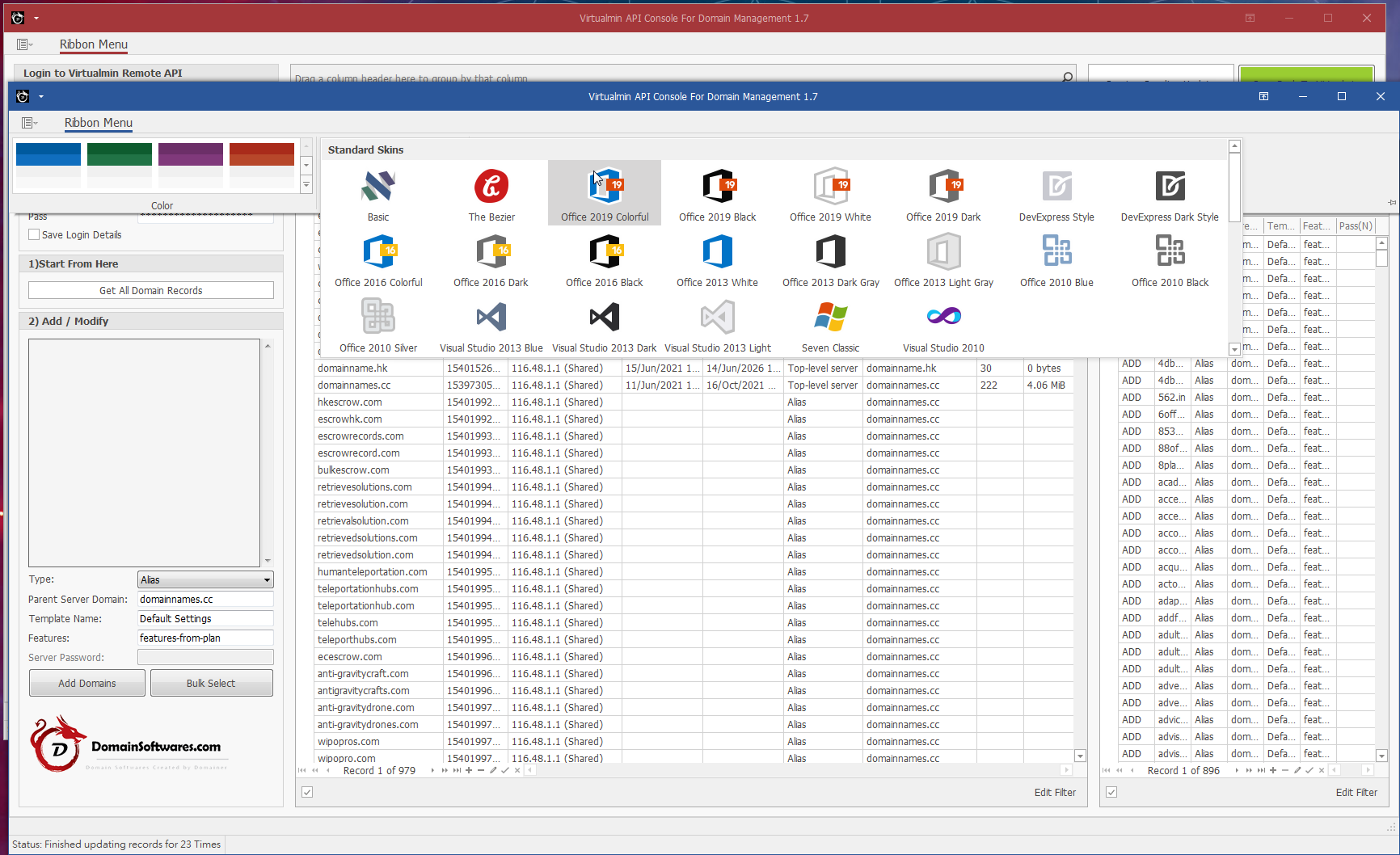Open the quick access dropdown arrow in the blue title bar

(x=41, y=97)
